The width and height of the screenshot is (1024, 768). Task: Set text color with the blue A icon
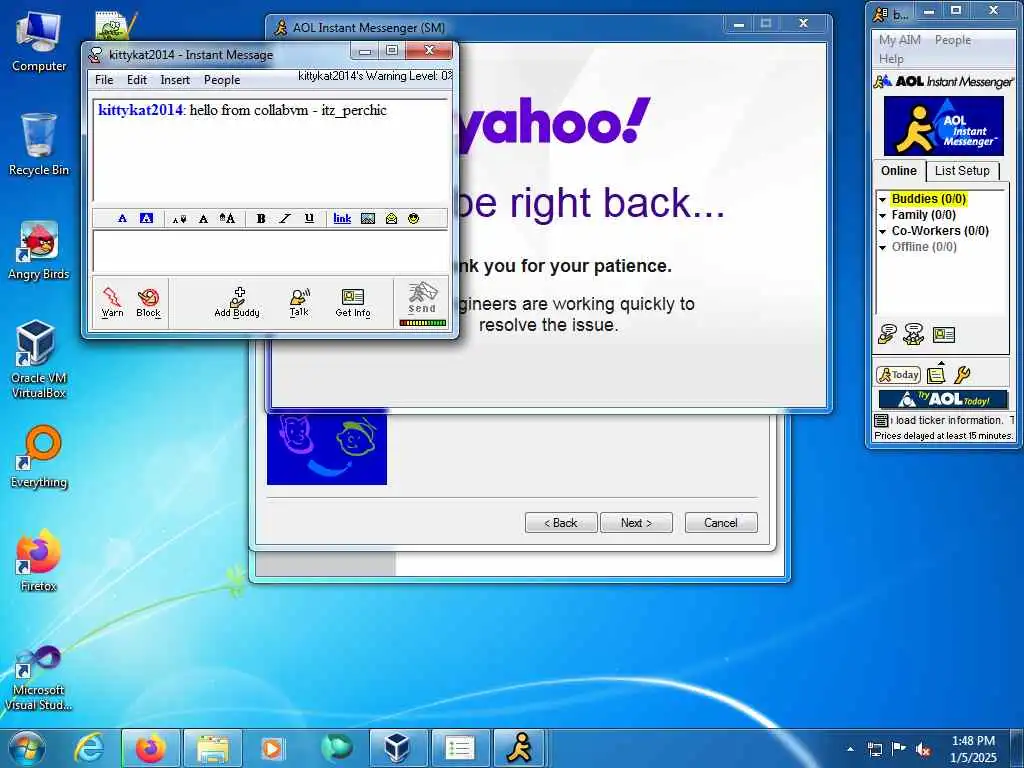(x=122, y=218)
